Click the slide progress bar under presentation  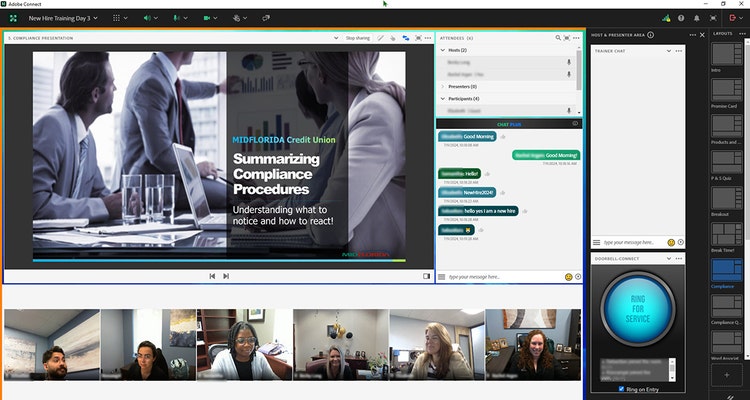click(219, 261)
